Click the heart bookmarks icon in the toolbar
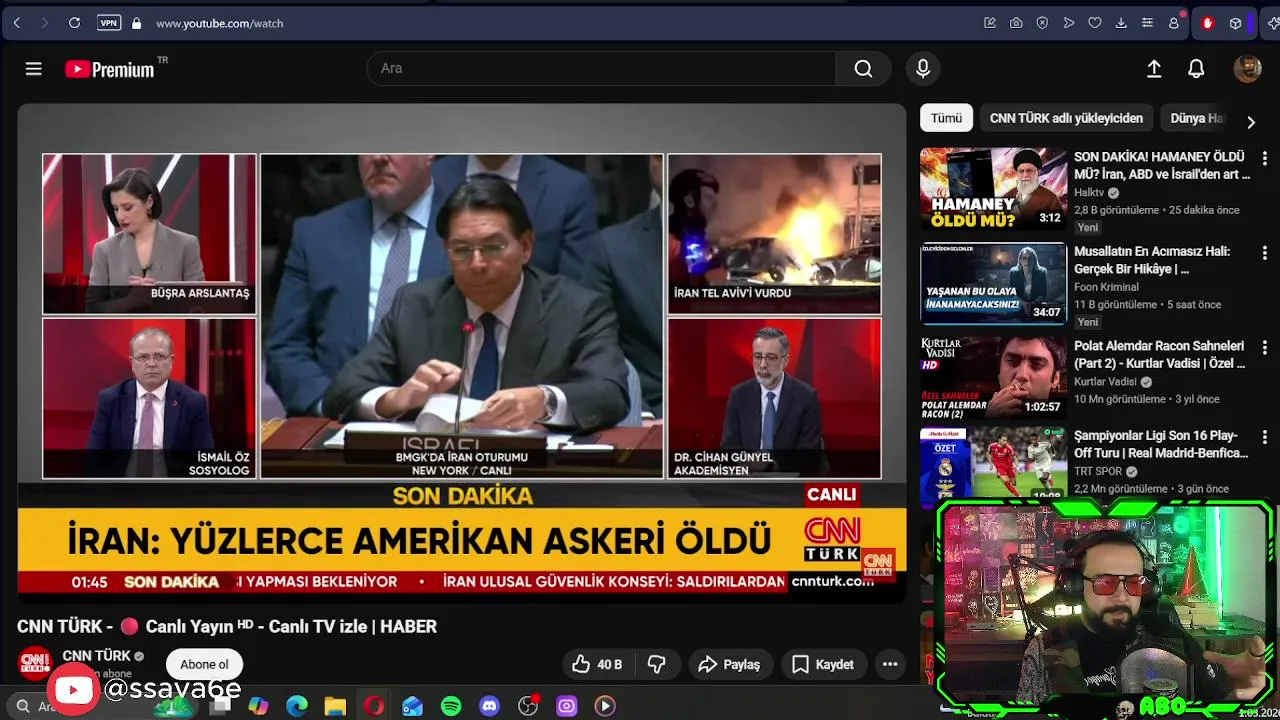1280x720 pixels. (1095, 23)
